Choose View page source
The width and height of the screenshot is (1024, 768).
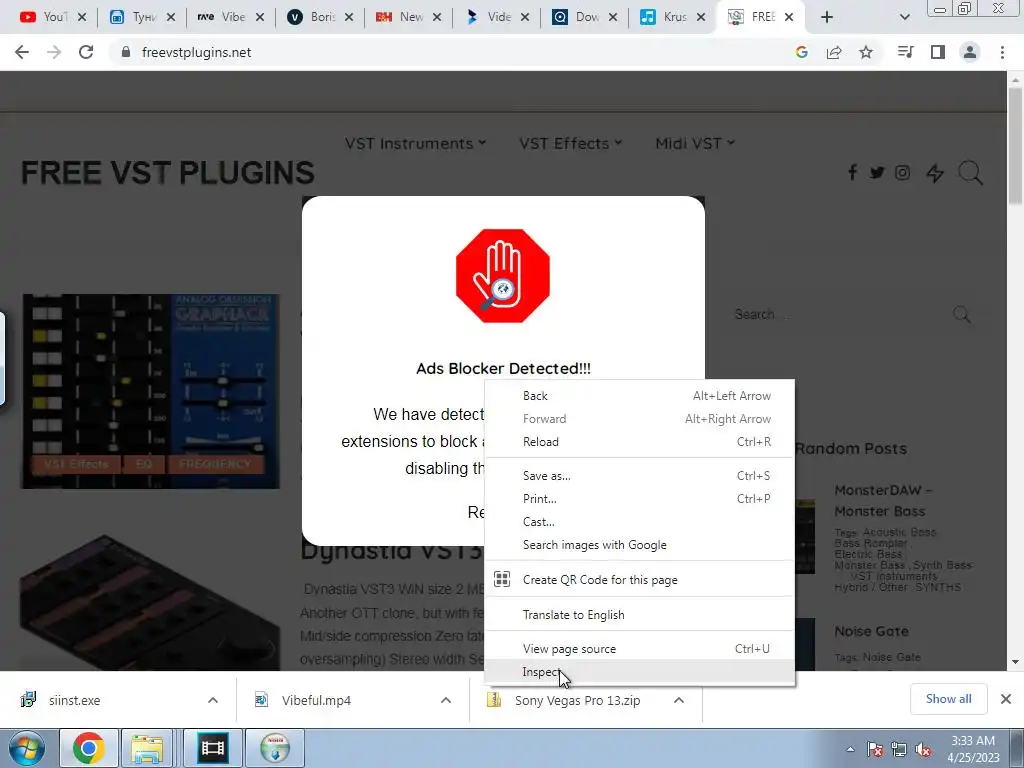click(639, 648)
